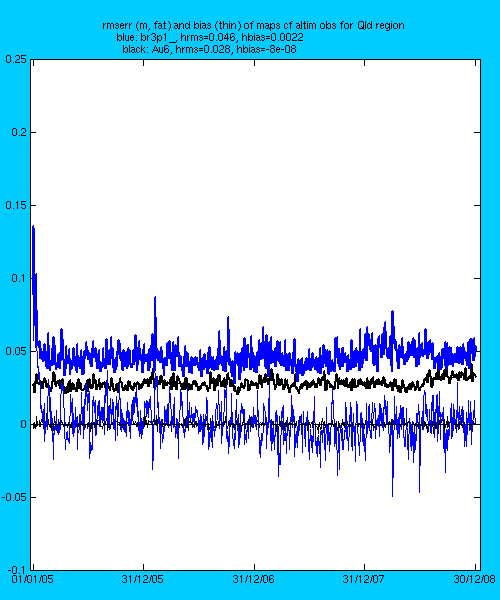Click the x-axis date 31/12/06
Screen dimensions: 500x600
[x=253, y=579]
